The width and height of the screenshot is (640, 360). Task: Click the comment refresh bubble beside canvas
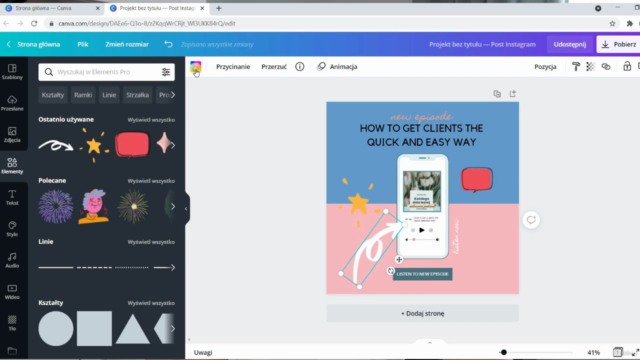tap(531, 220)
